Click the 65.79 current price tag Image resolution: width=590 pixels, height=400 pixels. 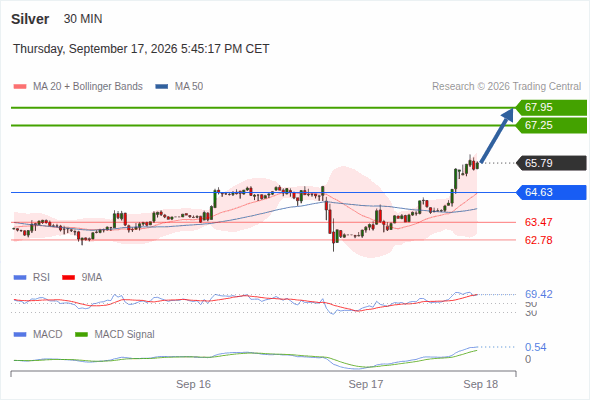(x=551, y=163)
